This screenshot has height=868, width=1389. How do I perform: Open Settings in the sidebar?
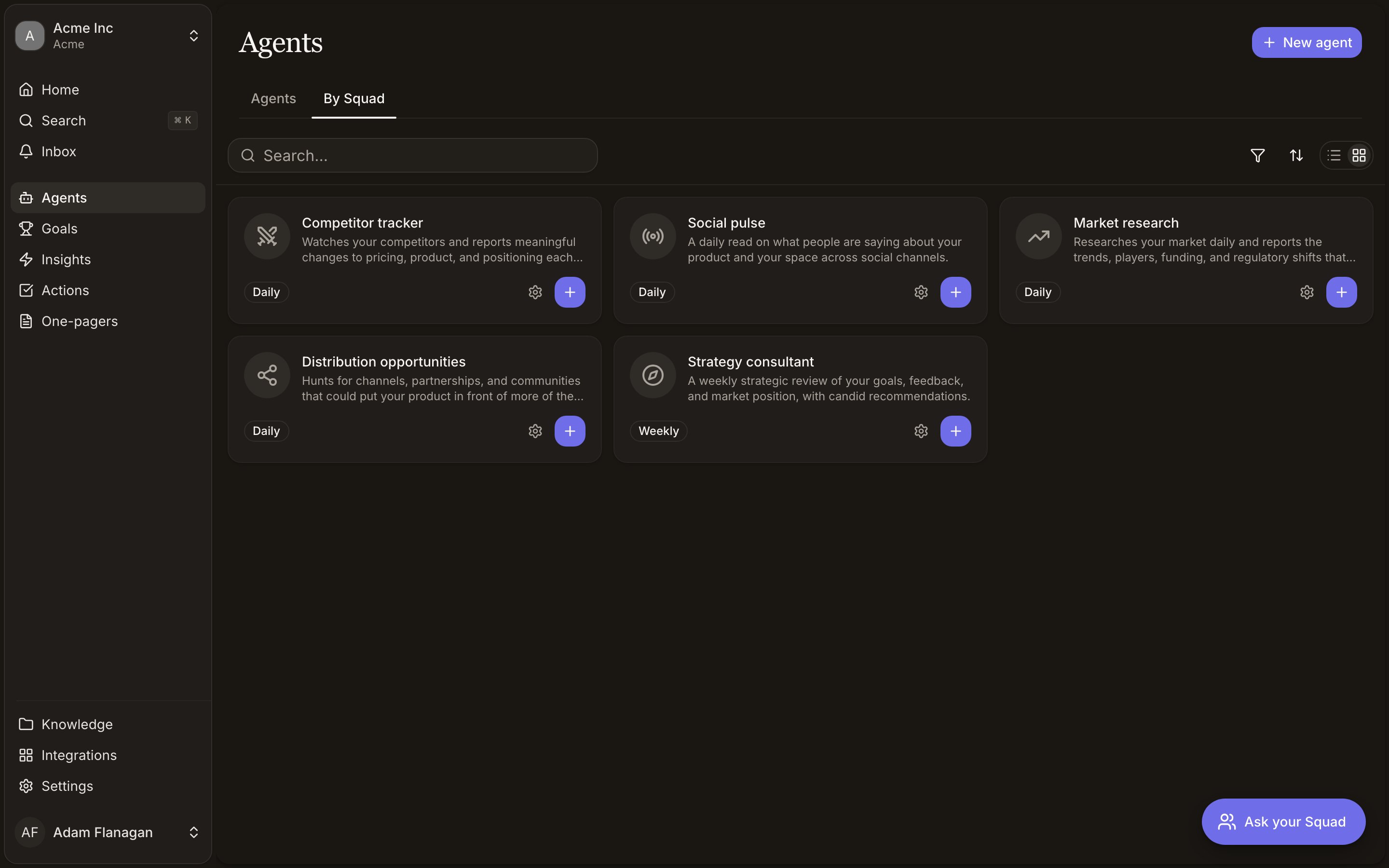108,787
